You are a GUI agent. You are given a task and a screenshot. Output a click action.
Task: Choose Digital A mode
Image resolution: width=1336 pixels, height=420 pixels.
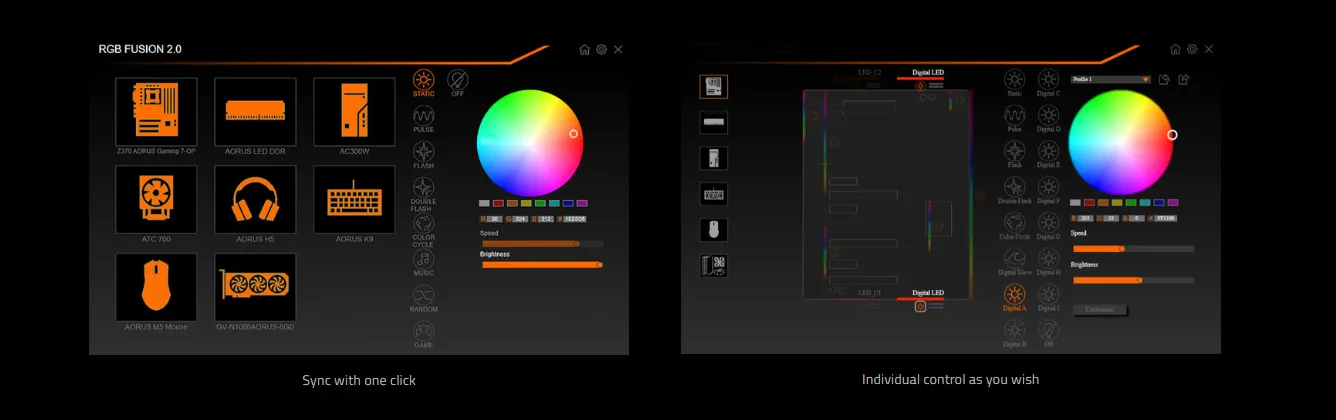click(x=1014, y=295)
